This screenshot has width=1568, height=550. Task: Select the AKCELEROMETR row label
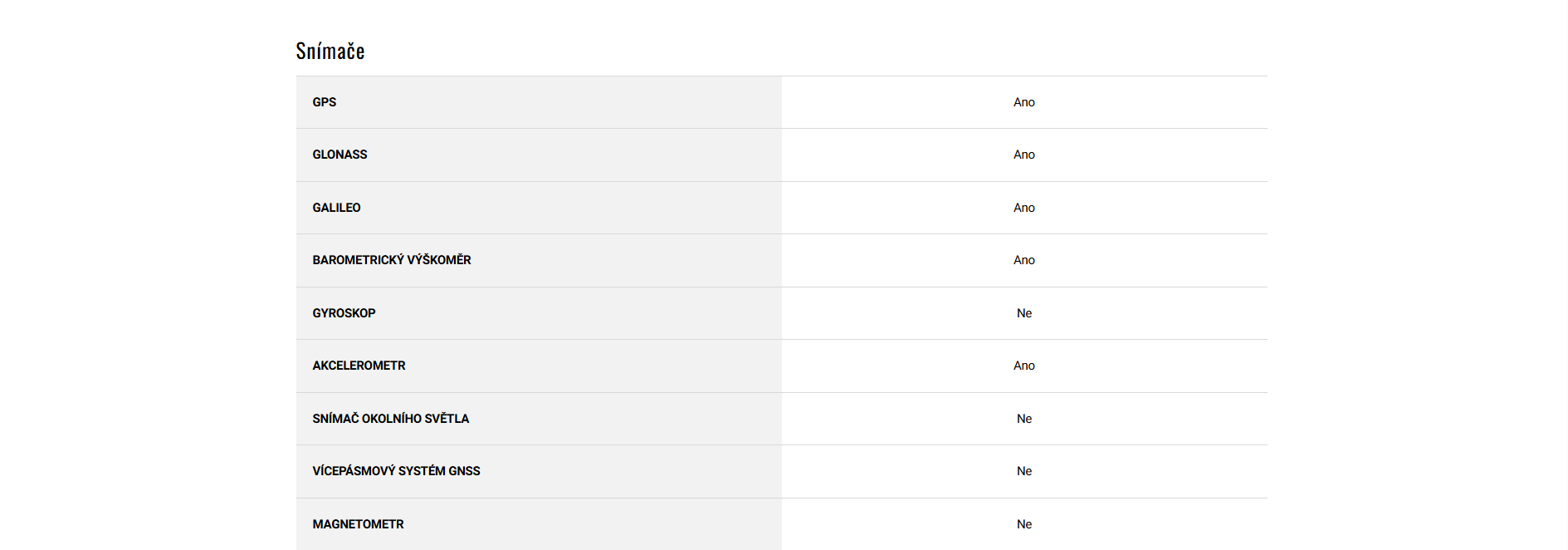click(359, 366)
